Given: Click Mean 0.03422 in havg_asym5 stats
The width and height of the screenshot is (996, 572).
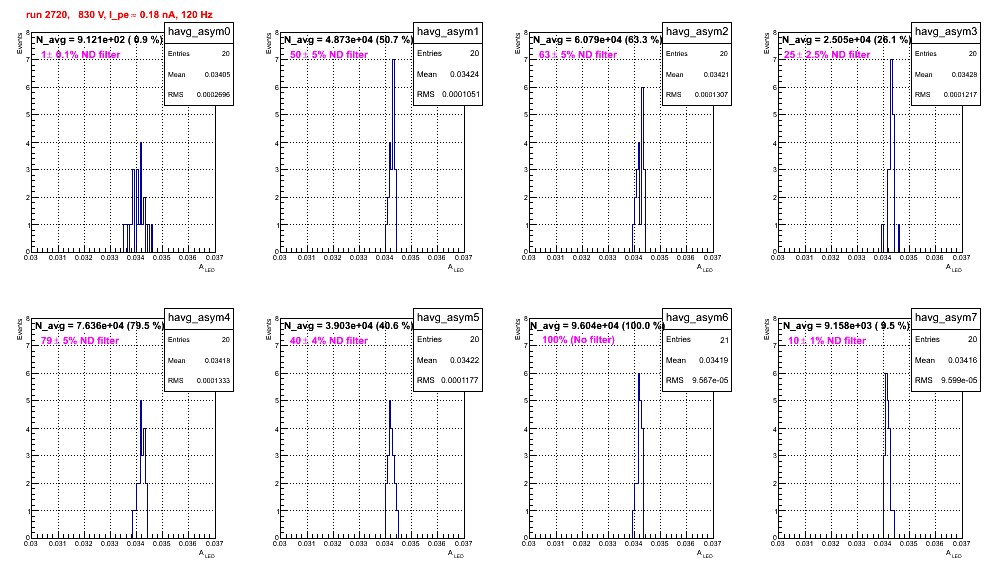Looking at the screenshot, I should [x=448, y=360].
